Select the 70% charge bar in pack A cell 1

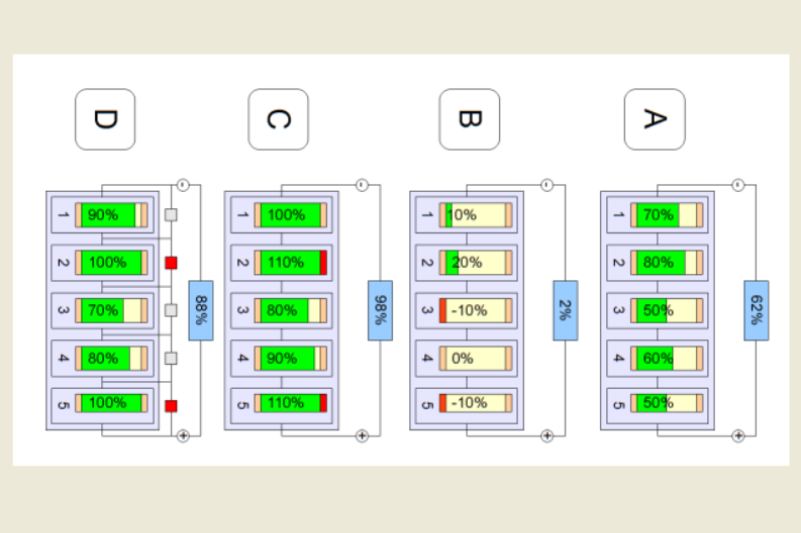coord(667,215)
